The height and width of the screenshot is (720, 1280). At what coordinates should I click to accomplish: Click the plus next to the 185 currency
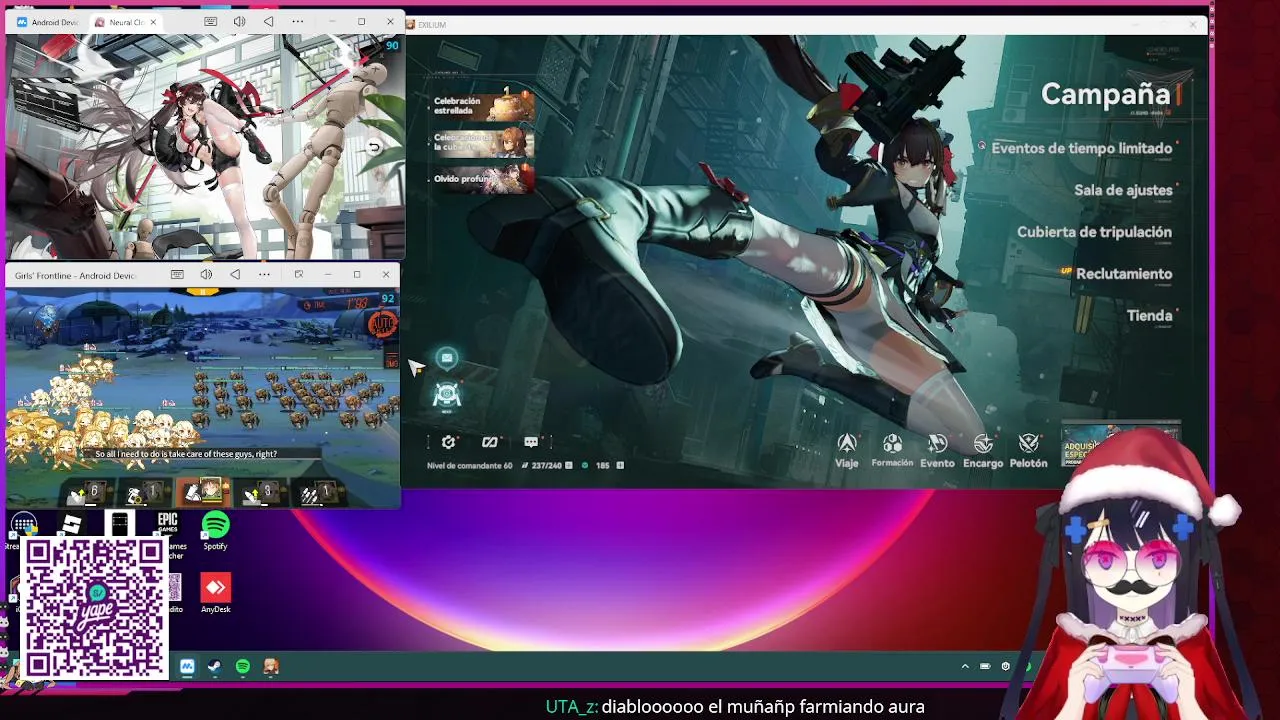coord(620,465)
